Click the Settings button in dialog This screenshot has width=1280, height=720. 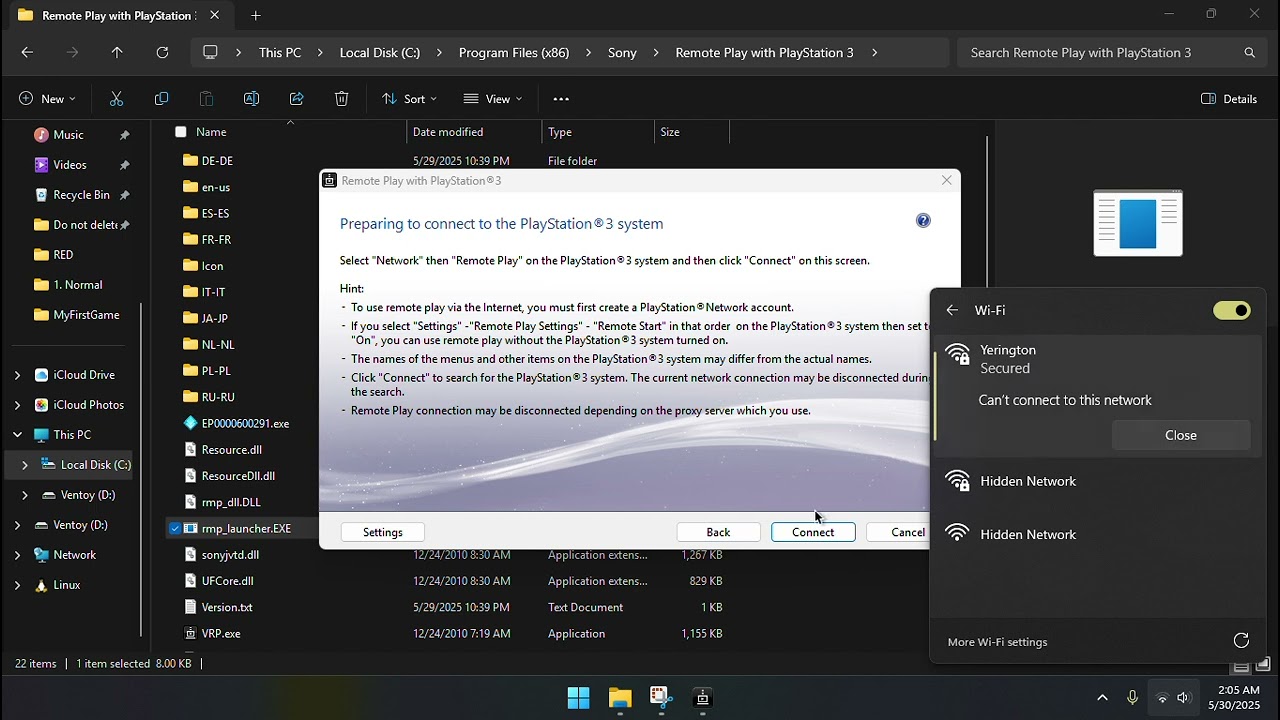[x=383, y=532]
